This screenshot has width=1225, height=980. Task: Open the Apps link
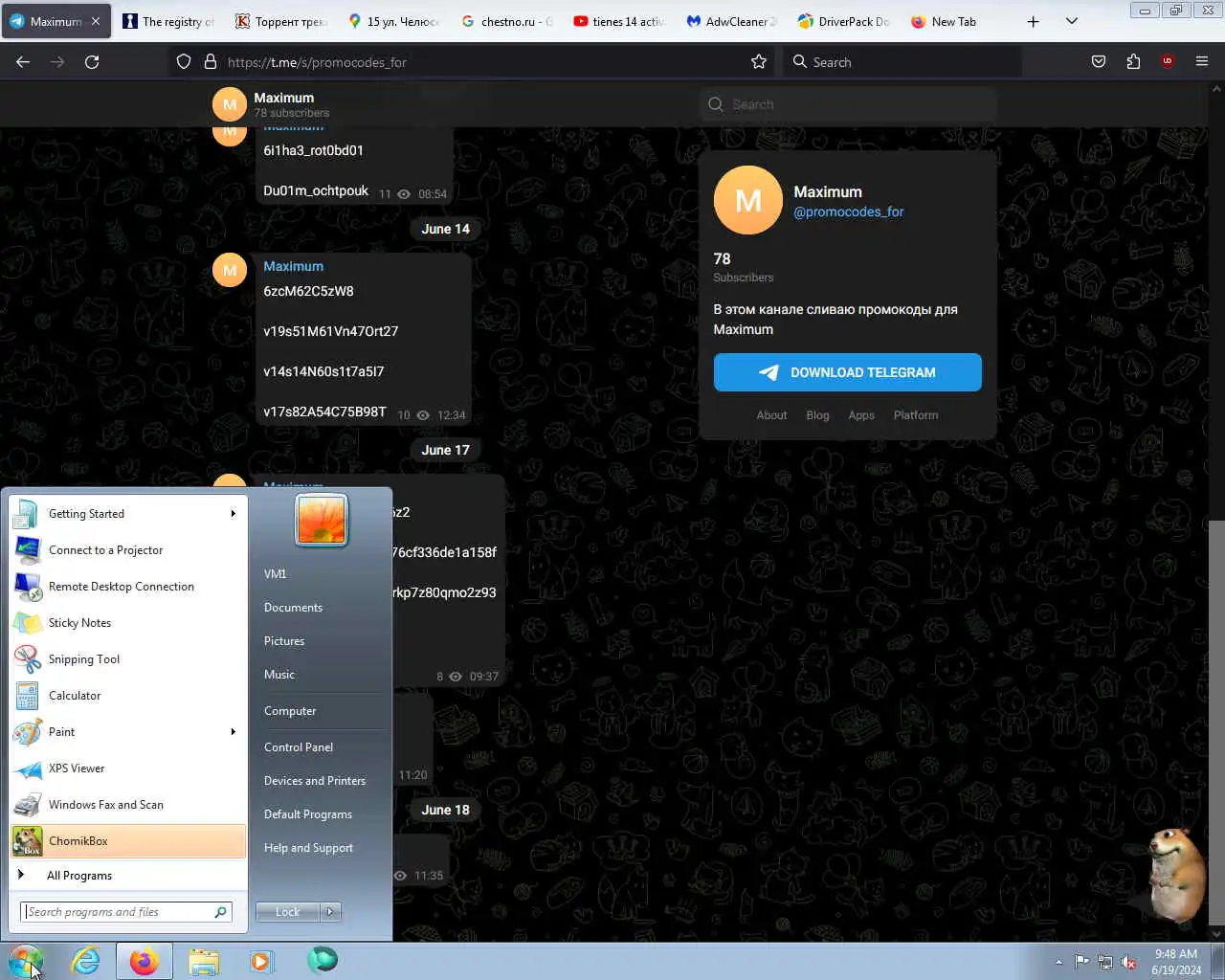coord(861,415)
